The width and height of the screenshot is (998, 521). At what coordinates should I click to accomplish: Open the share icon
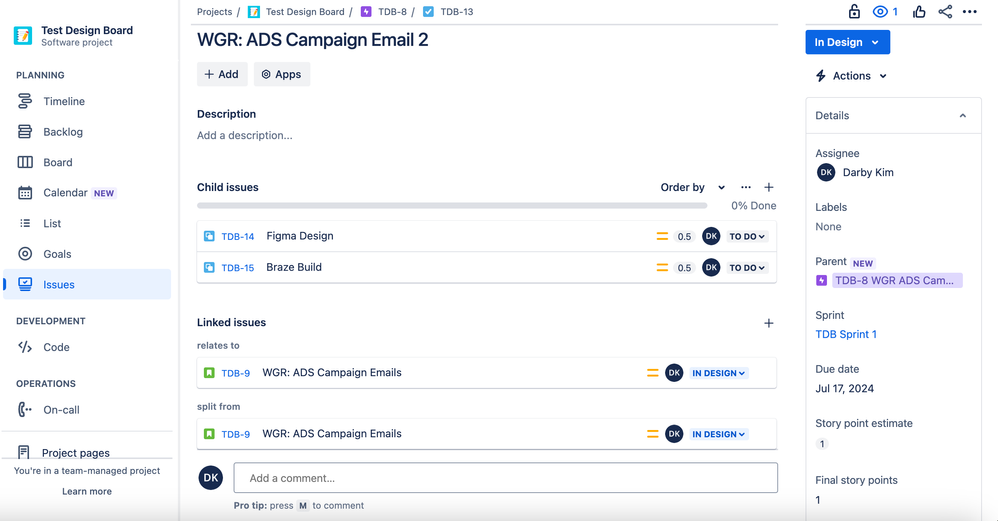click(945, 11)
